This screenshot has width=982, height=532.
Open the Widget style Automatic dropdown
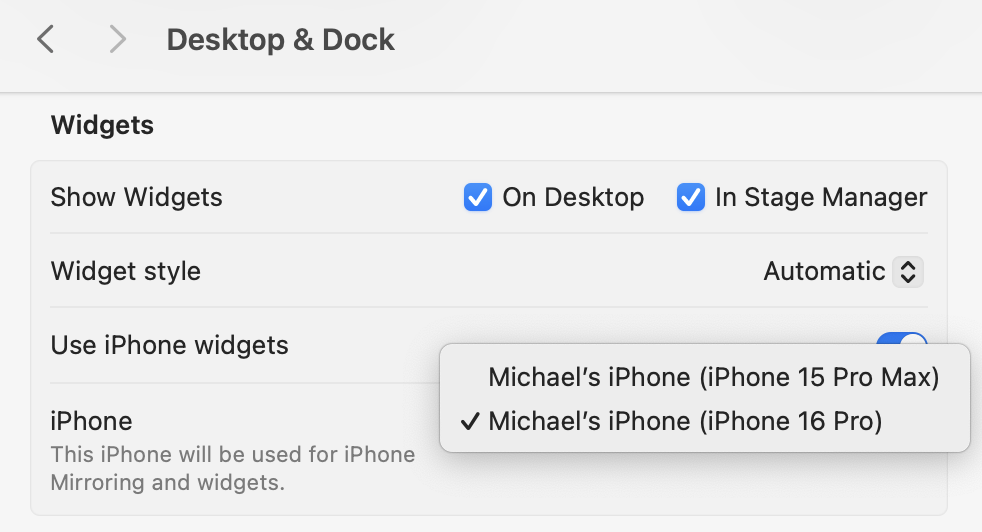[x=842, y=271]
